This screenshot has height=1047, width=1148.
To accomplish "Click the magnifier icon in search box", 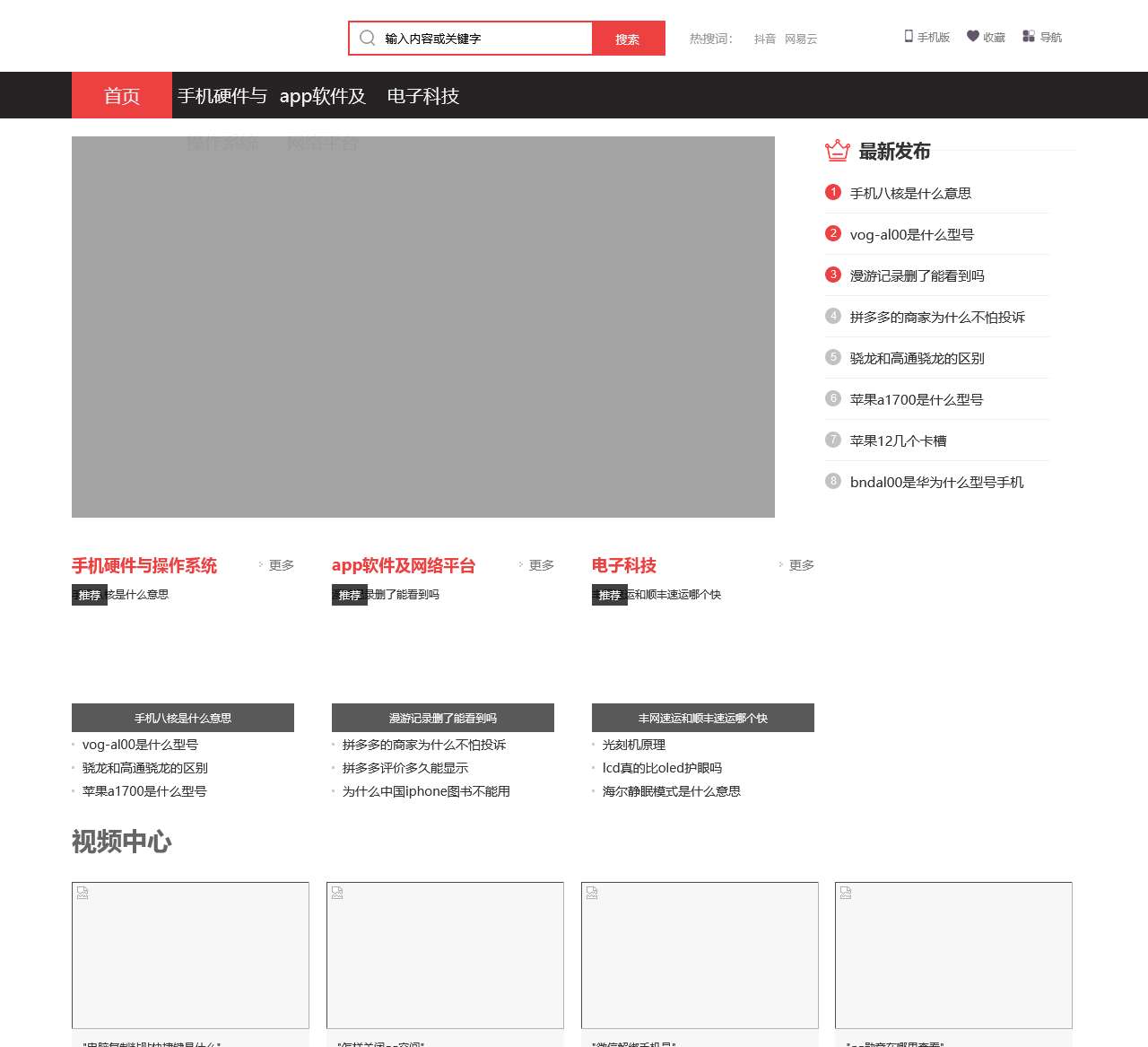I will pos(367,38).
